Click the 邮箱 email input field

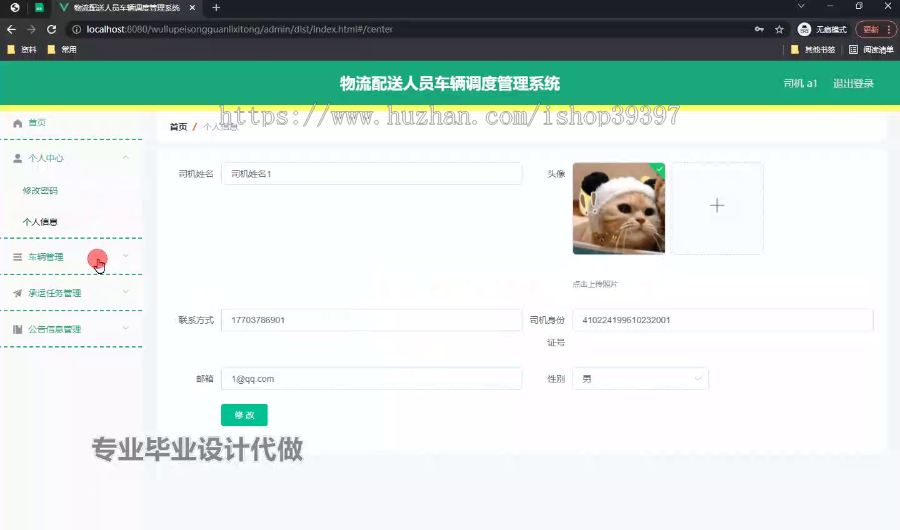coord(371,378)
